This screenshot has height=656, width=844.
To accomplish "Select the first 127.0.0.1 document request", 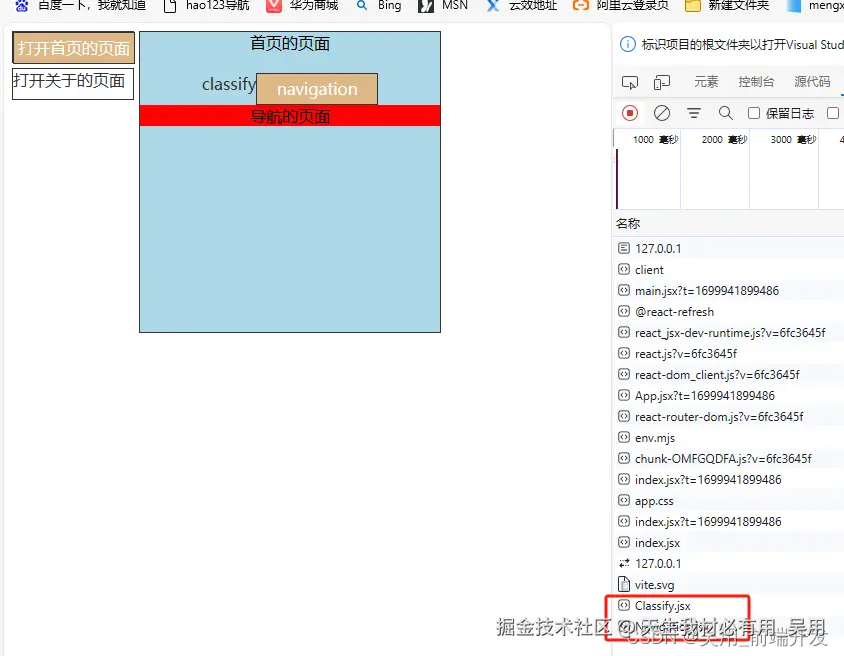I will point(730,248).
